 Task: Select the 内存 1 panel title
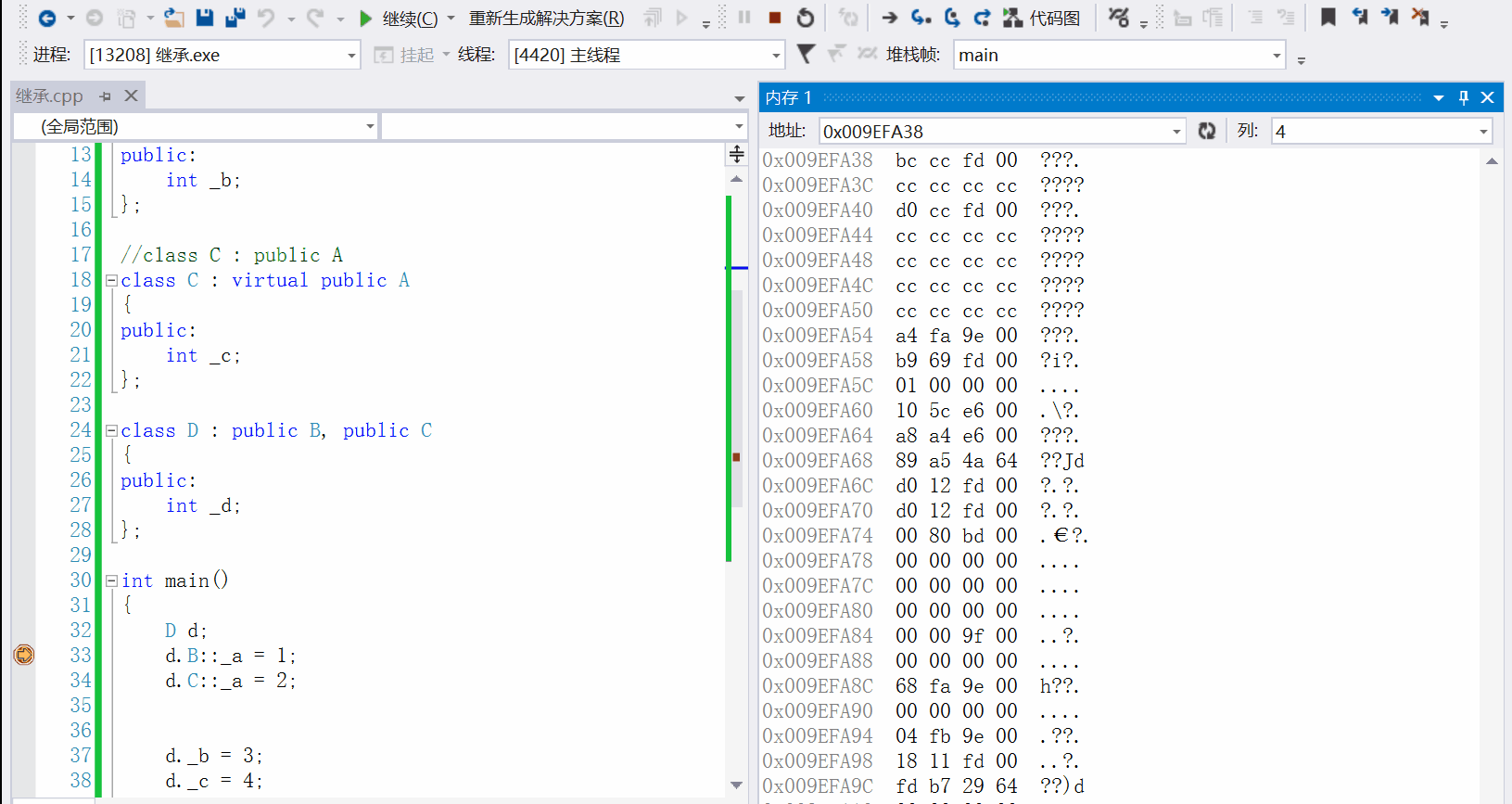pyautogui.click(x=788, y=97)
